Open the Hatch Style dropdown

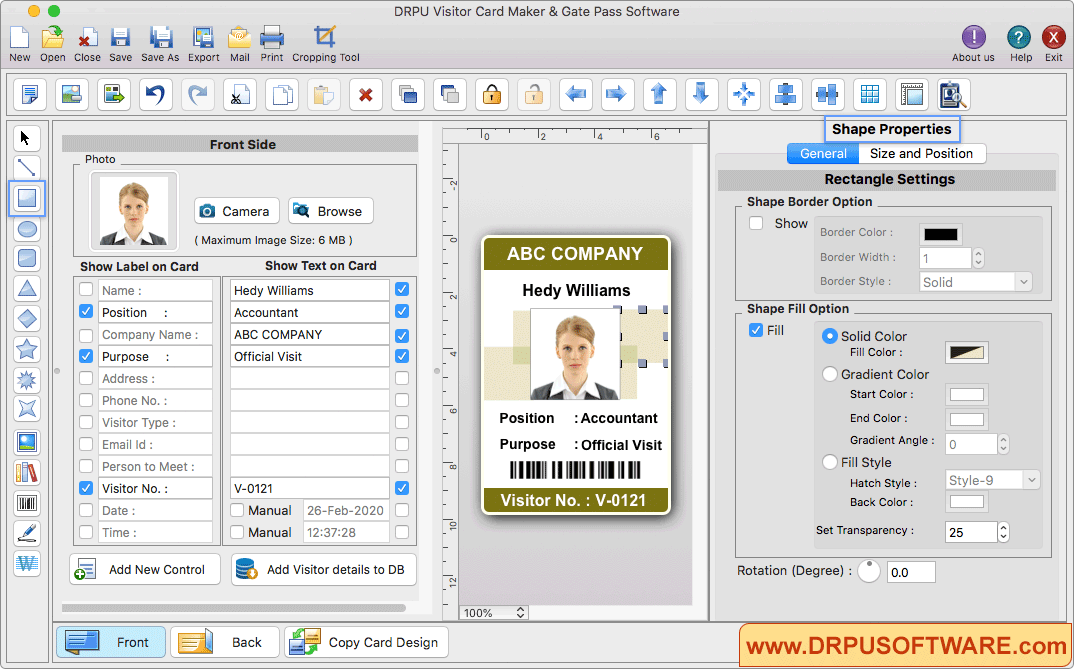992,480
